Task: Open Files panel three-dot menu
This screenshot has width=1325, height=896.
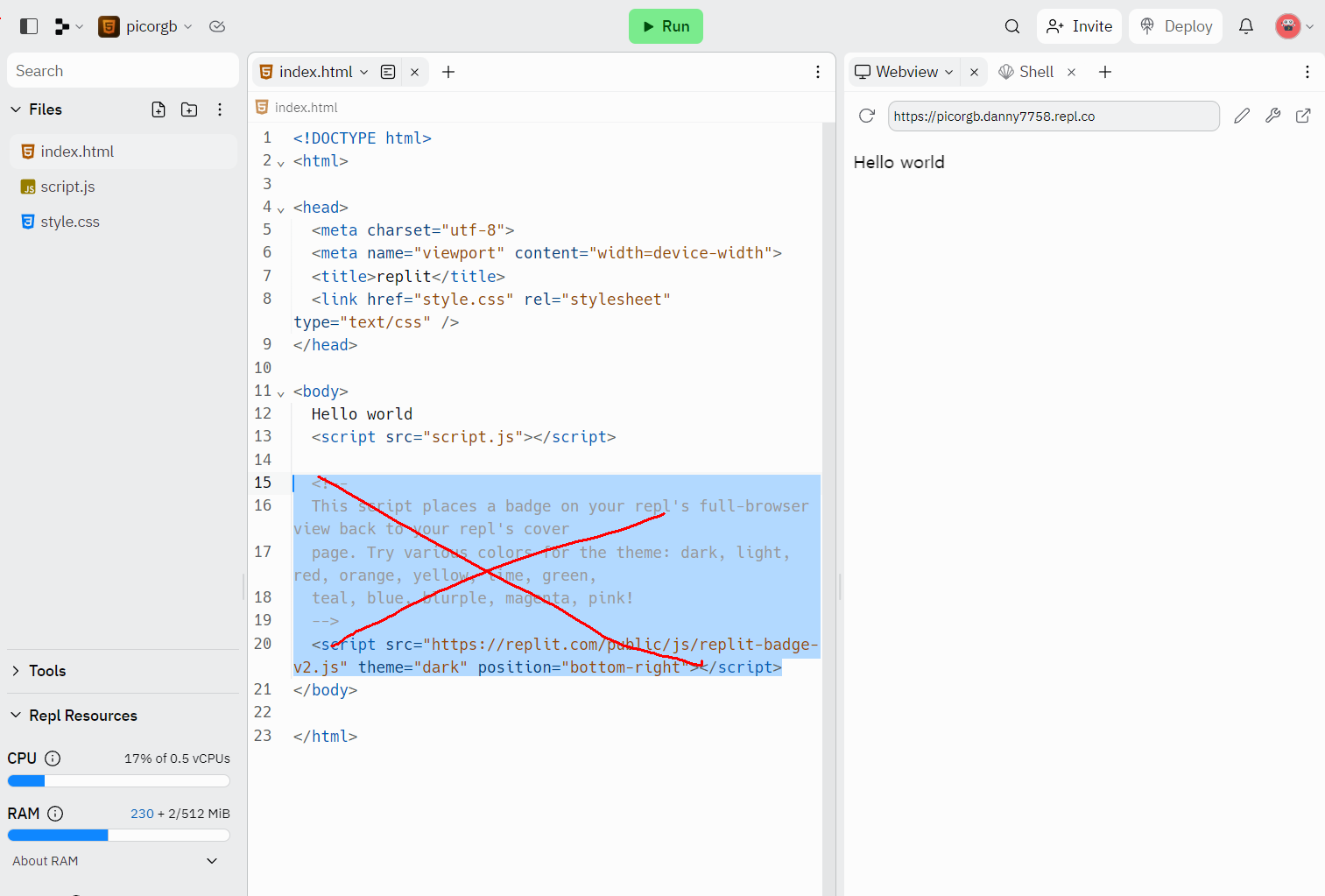Action: tap(220, 109)
